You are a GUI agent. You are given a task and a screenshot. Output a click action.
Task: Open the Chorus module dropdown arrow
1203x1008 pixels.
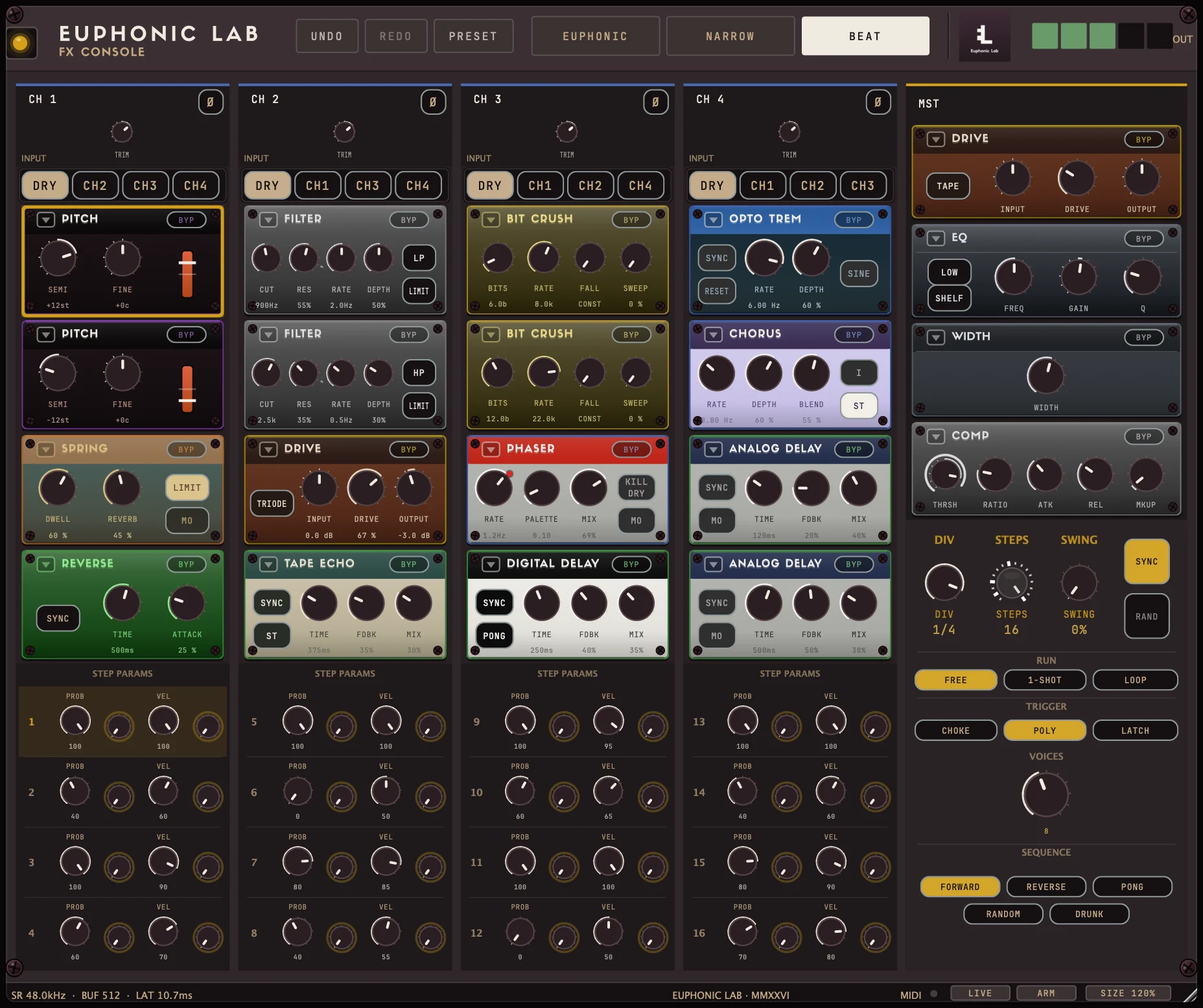pos(714,334)
